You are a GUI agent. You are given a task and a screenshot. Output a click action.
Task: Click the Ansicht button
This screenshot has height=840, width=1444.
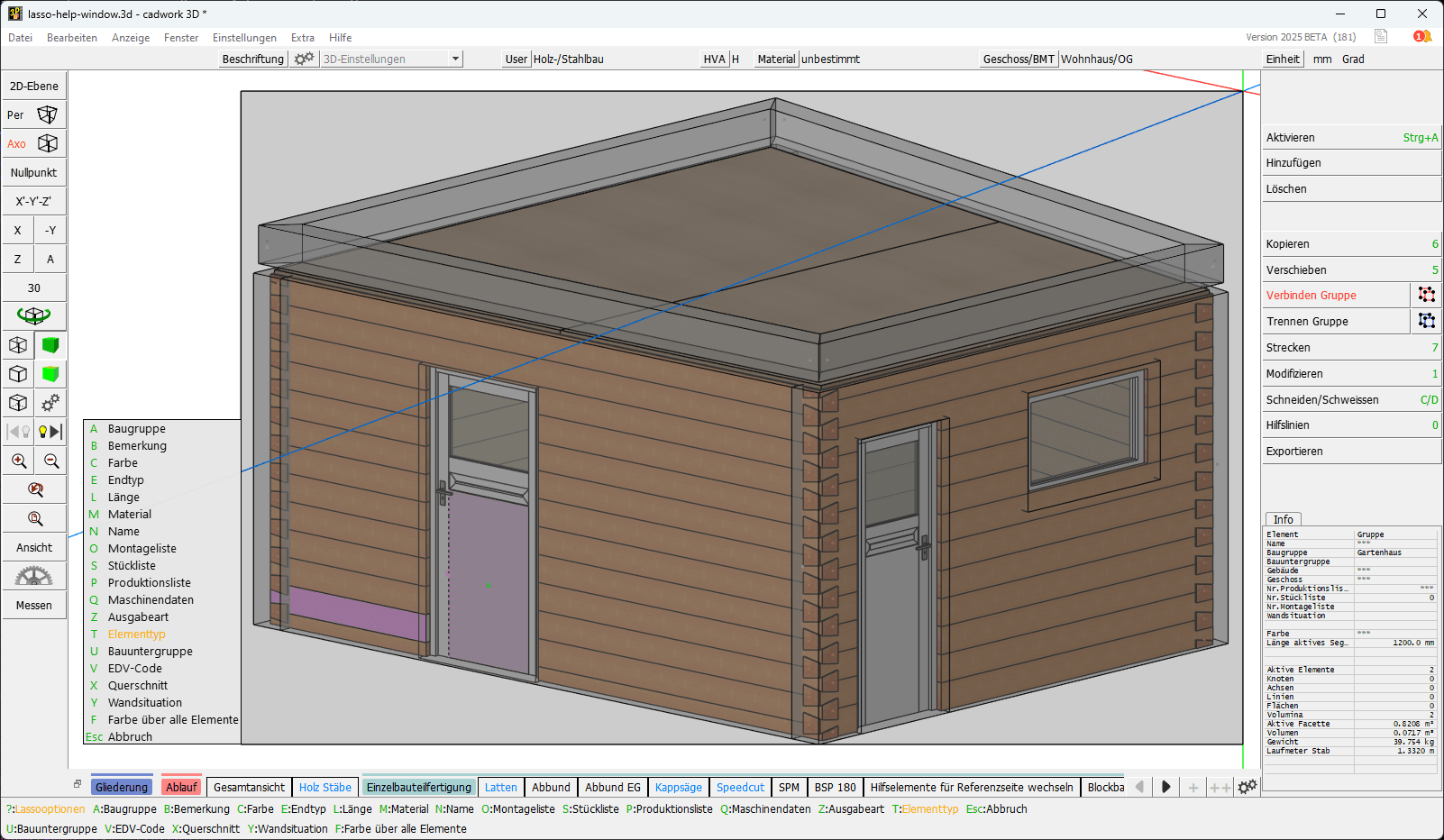coord(34,548)
